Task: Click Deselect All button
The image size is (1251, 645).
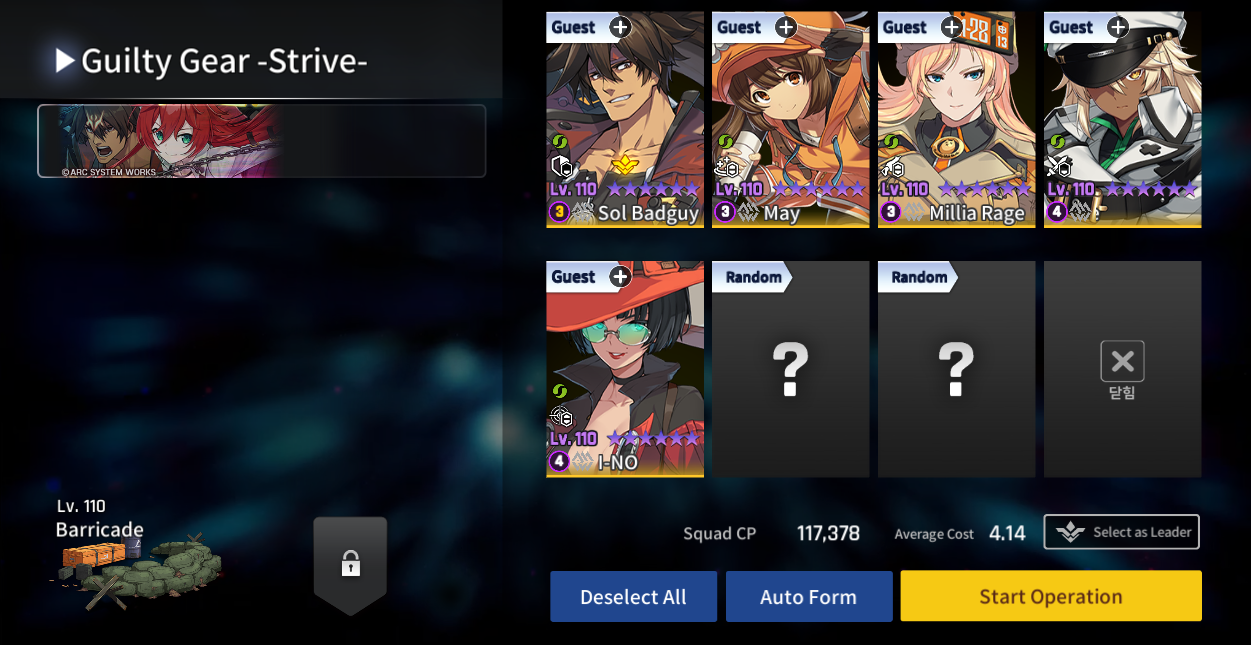Action: (x=633, y=597)
